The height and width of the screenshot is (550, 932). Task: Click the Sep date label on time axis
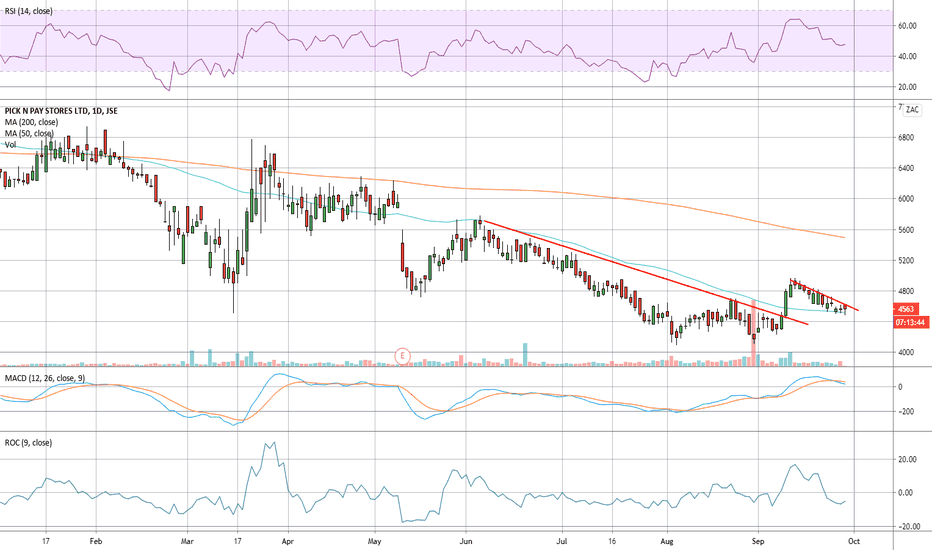click(758, 542)
